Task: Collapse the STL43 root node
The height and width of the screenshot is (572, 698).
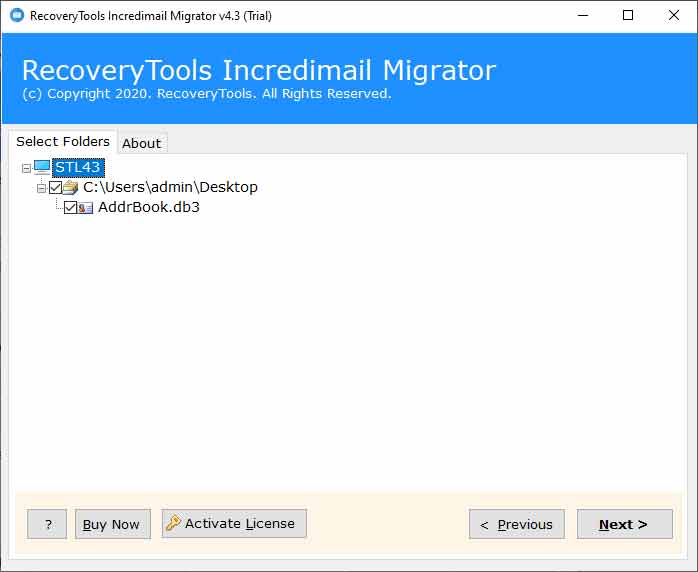Action: [x=26, y=168]
